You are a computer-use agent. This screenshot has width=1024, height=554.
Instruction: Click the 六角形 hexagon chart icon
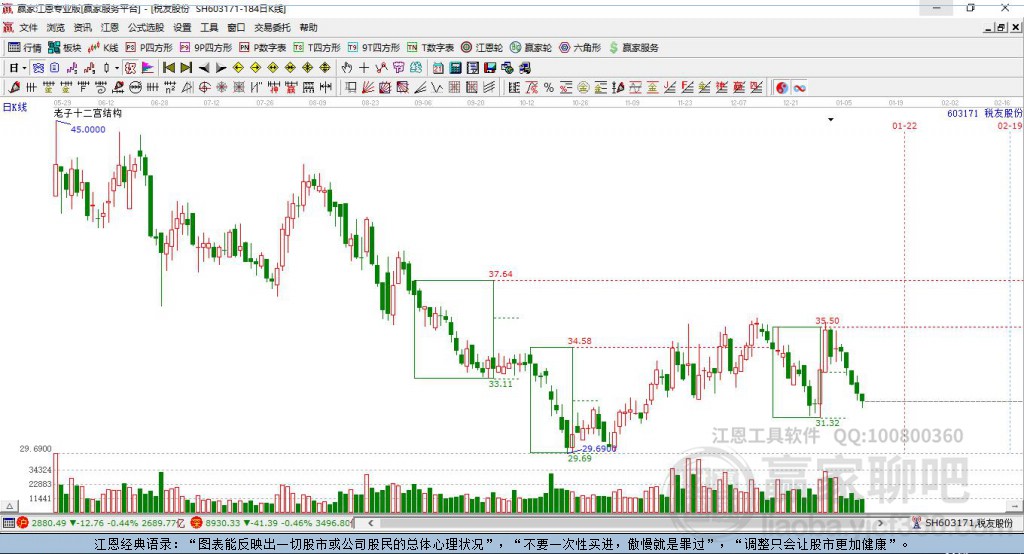580,48
